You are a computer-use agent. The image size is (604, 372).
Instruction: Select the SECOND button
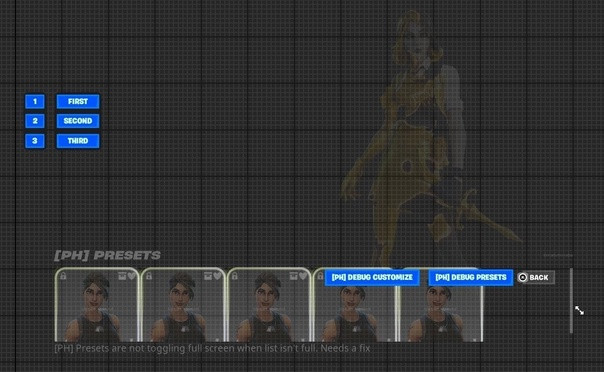tap(78, 121)
